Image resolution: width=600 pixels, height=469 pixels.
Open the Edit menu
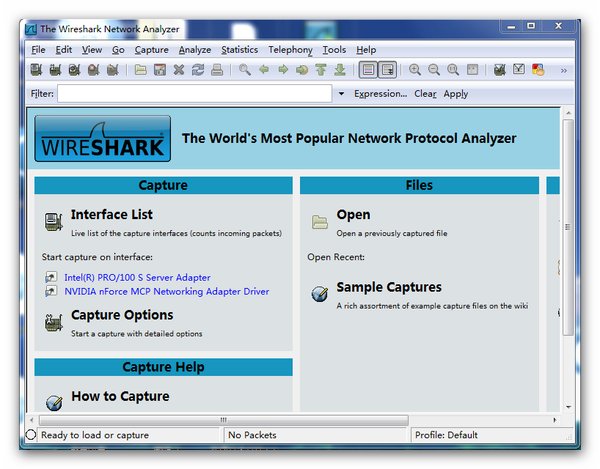pos(64,50)
